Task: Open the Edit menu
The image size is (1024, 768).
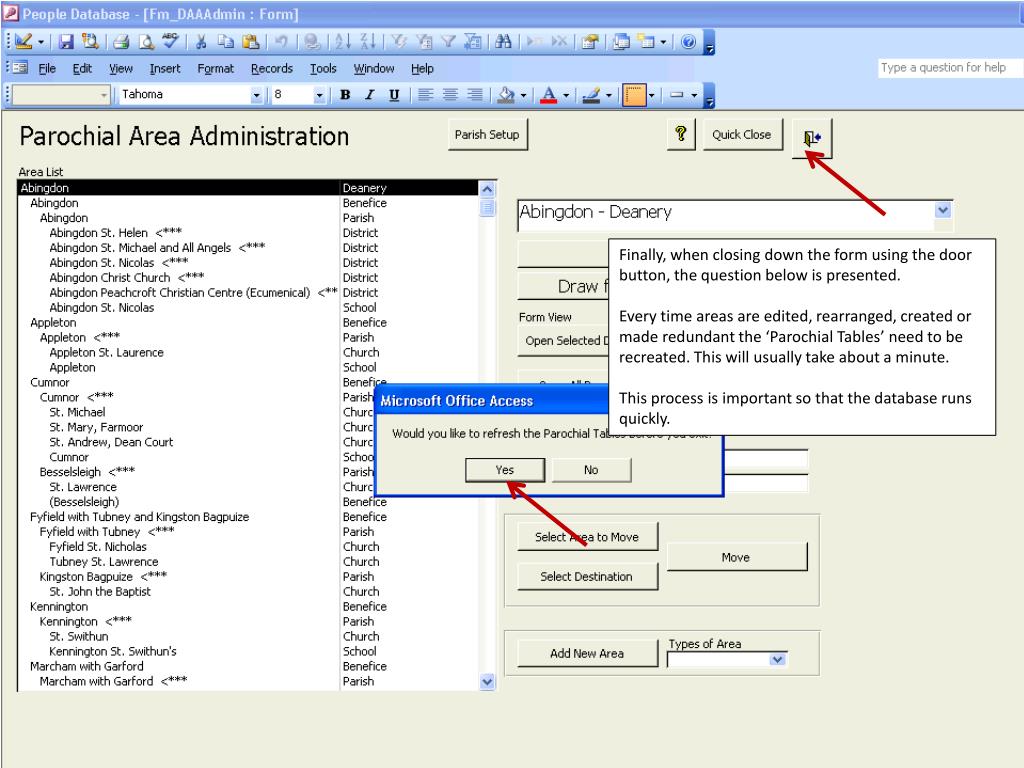Action: (x=82, y=69)
